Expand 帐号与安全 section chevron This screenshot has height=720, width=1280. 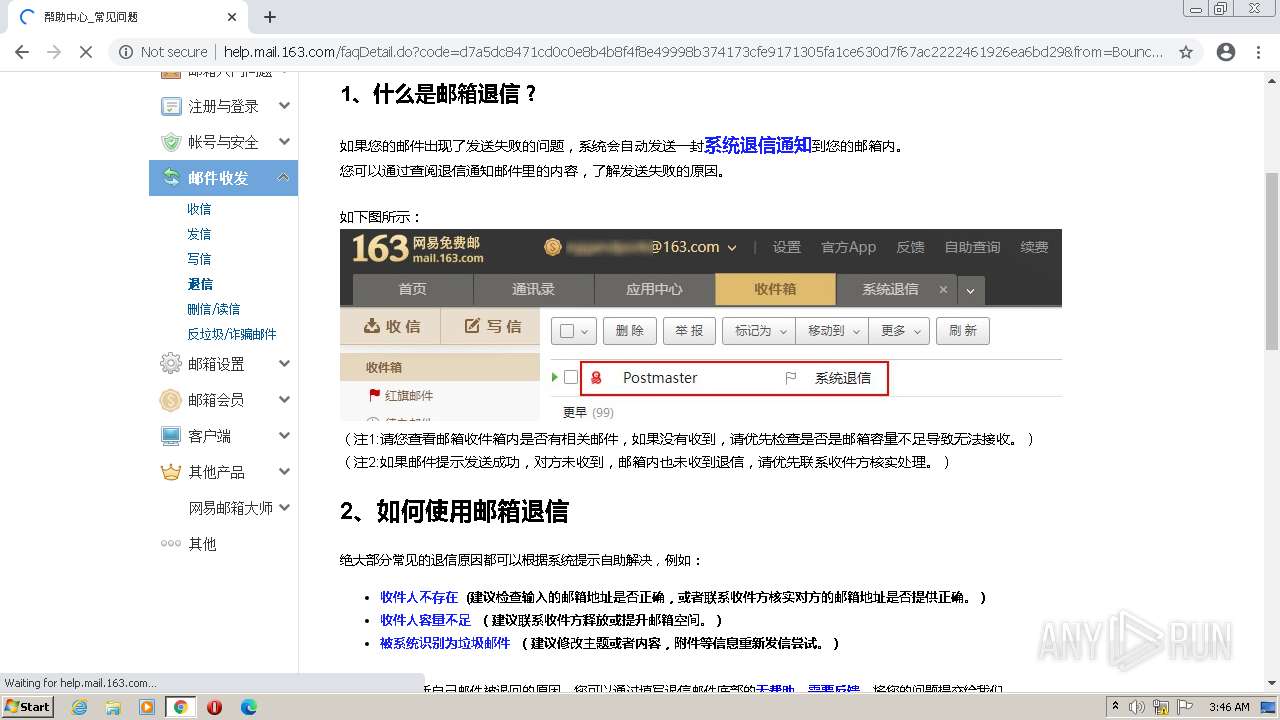[284, 142]
